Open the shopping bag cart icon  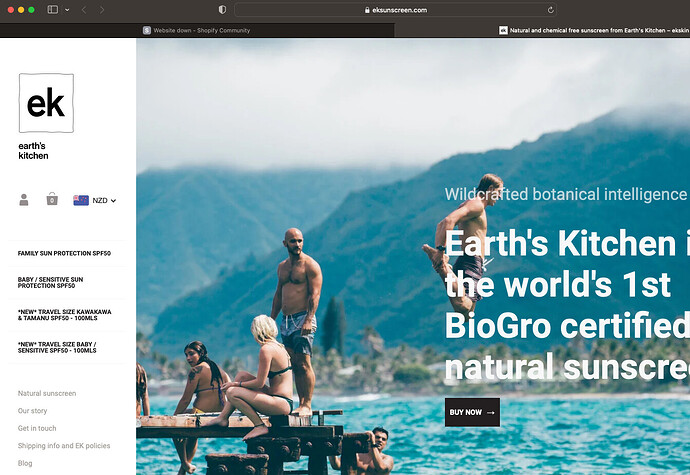pyautogui.click(x=52, y=199)
